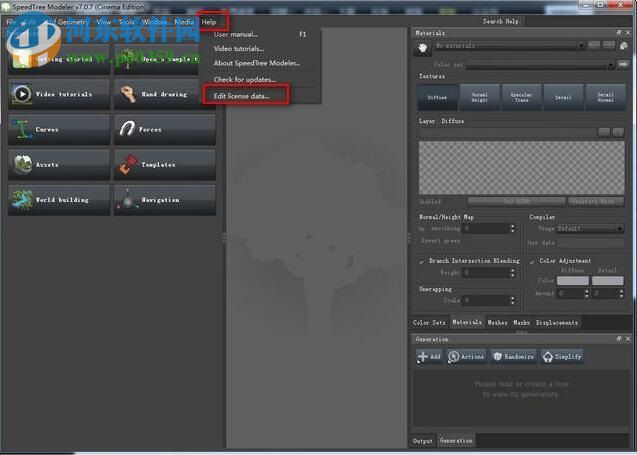Adjust Branch Intersection Weight stepper
The image size is (637, 455).
[512, 273]
